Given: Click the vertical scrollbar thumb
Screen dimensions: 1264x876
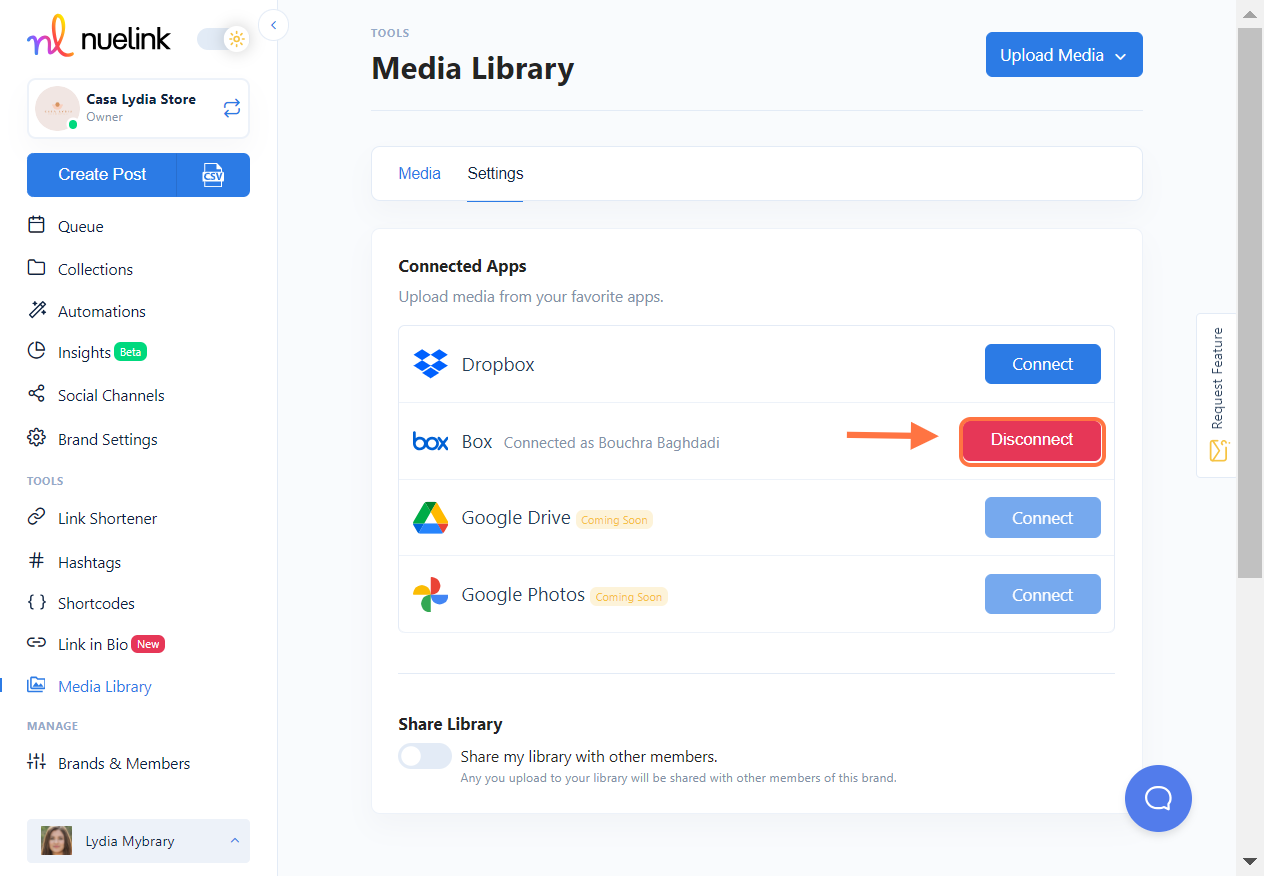Looking at the screenshot, I should click(1250, 303).
